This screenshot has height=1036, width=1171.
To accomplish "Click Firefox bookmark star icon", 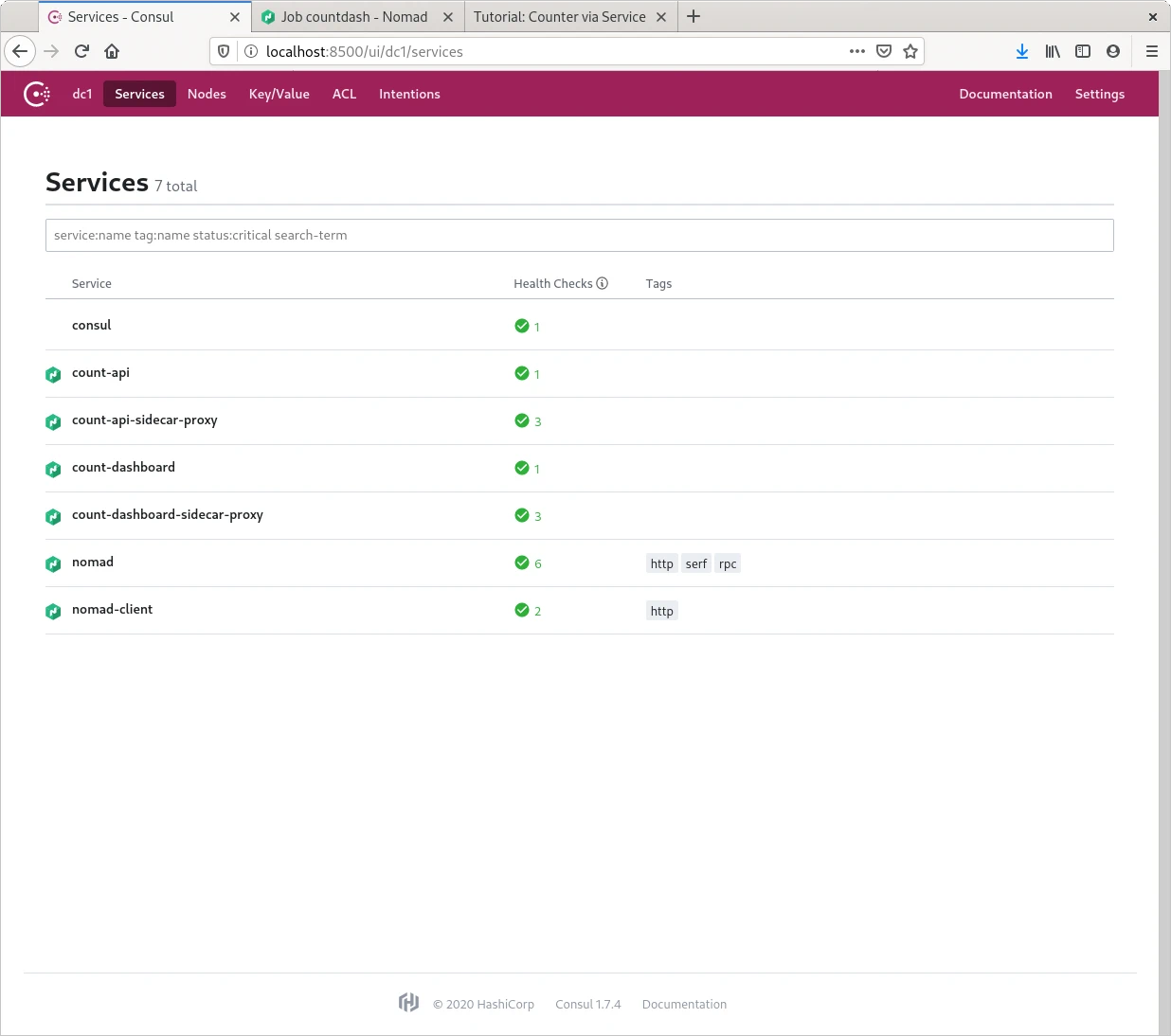I will 910,51.
